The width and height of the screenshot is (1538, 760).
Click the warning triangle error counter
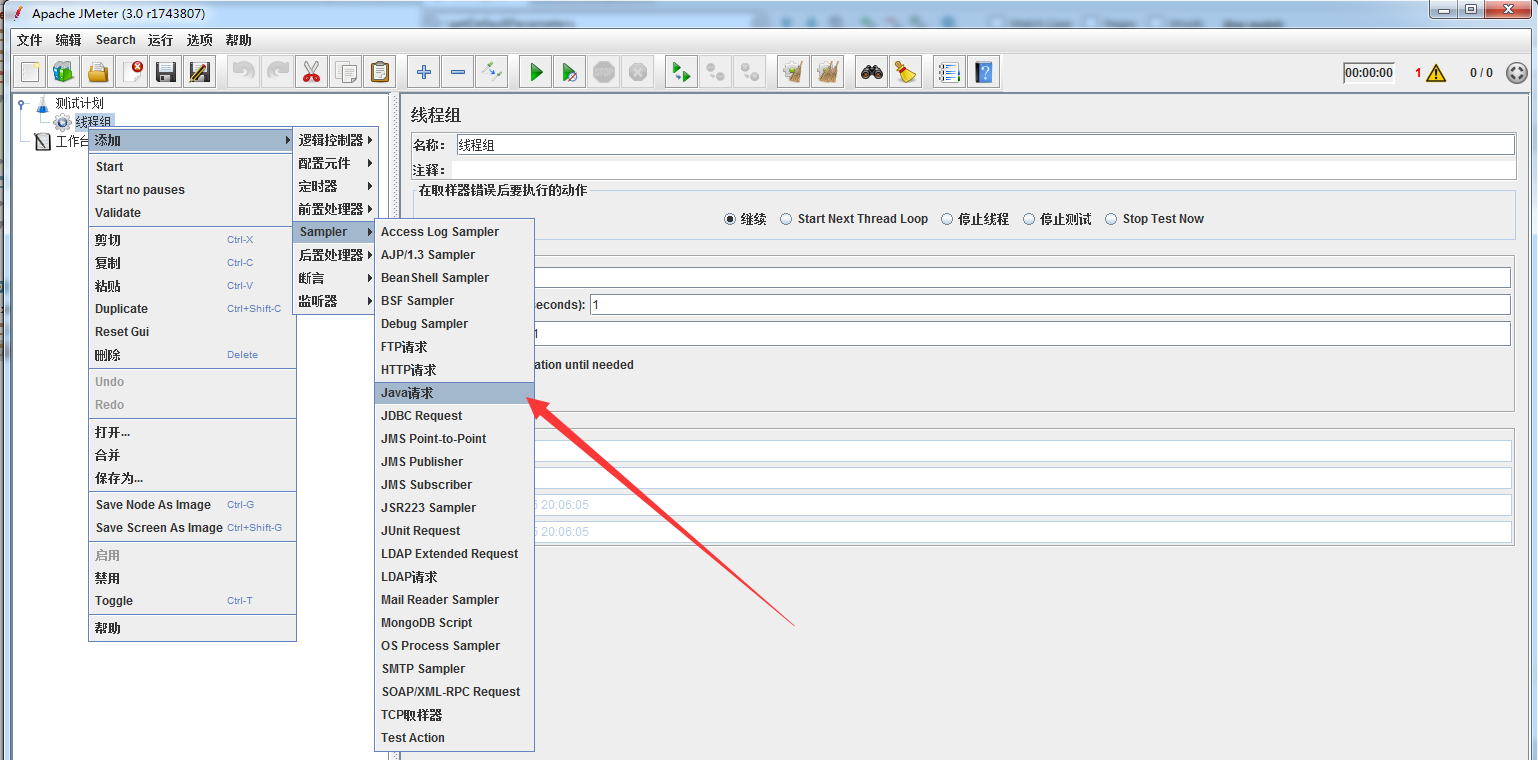click(x=1436, y=73)
